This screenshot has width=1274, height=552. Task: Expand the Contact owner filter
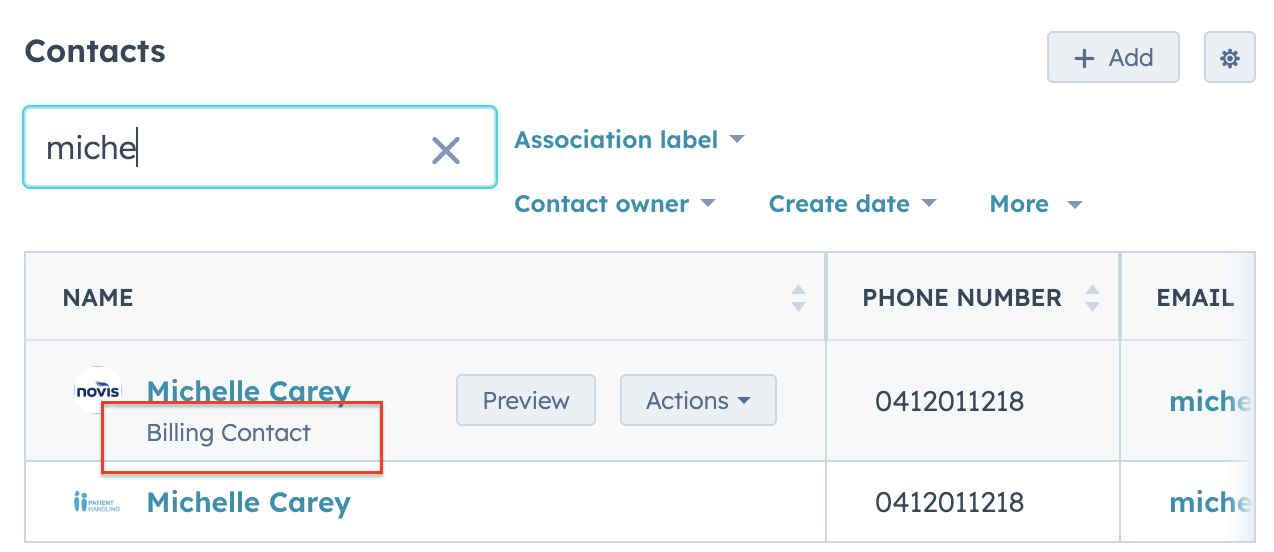615,204
